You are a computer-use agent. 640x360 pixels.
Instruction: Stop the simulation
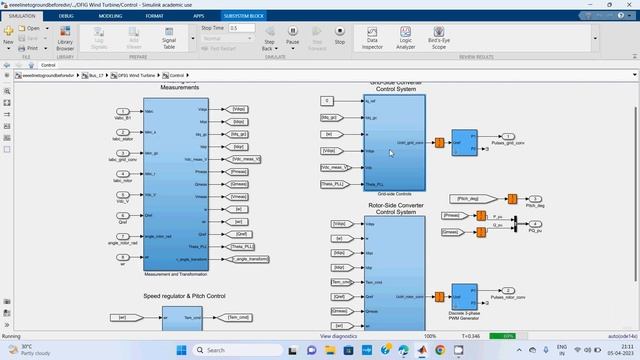pos(340,35)
